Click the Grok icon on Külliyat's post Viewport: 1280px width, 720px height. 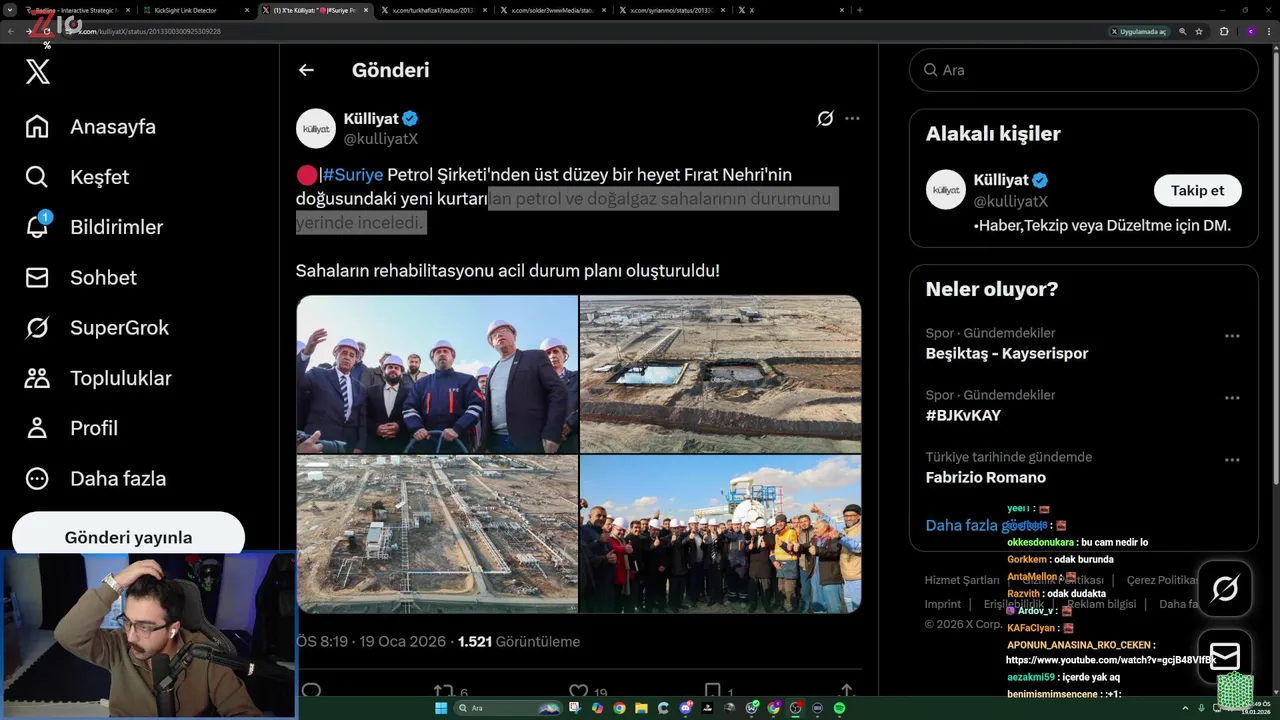tap(825, 118)
